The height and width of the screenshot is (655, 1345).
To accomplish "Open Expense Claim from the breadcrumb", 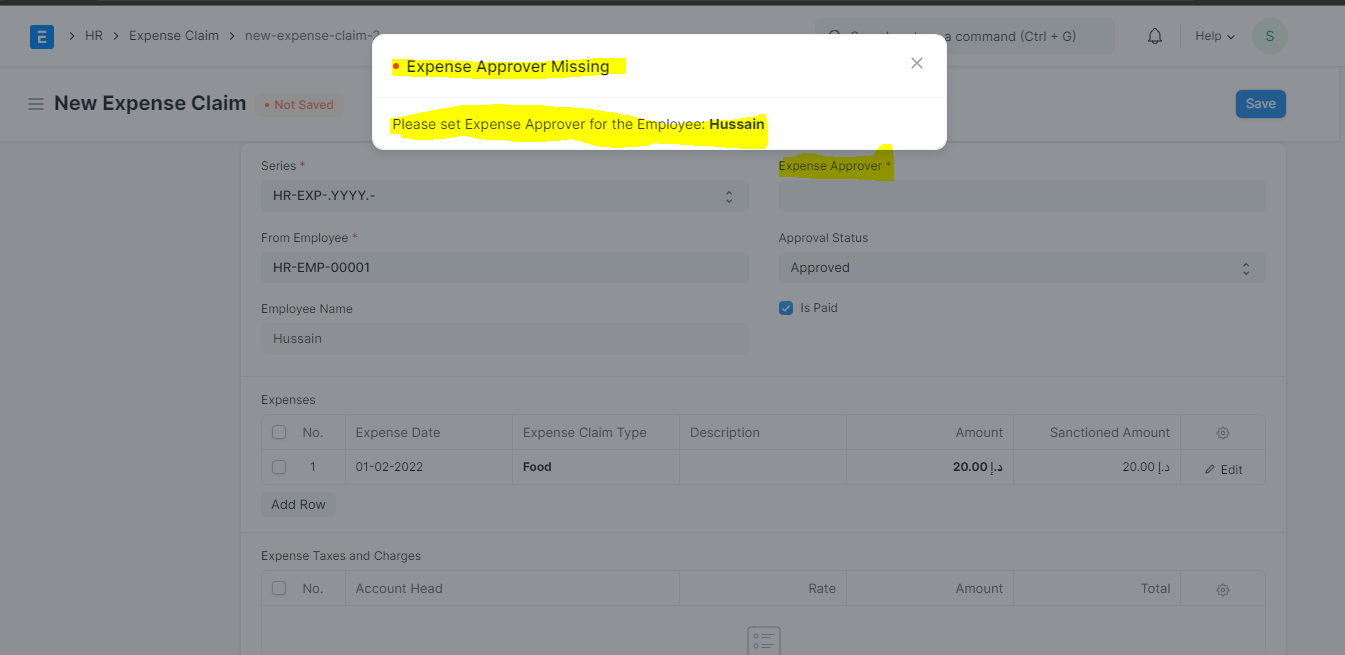I will [174, 35].
